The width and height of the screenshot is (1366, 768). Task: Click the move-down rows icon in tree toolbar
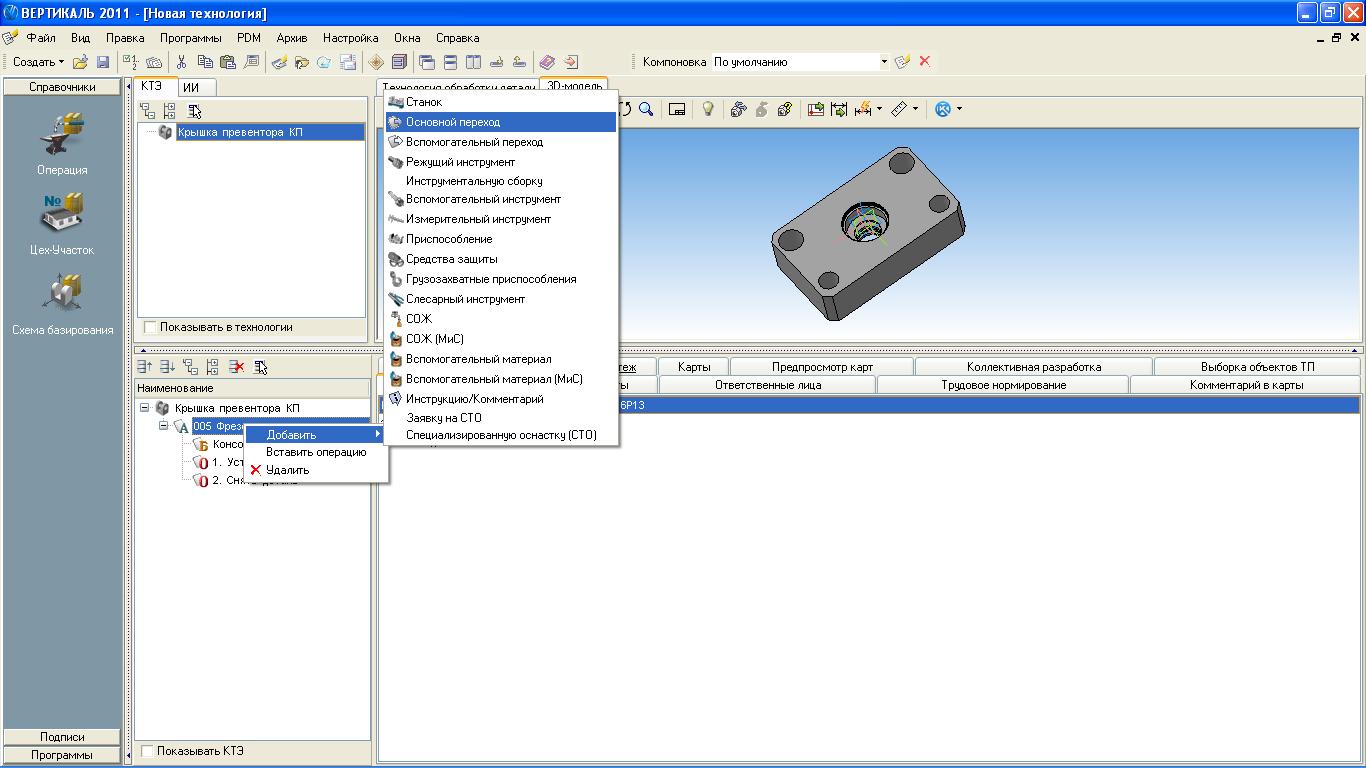pos(168,367)
